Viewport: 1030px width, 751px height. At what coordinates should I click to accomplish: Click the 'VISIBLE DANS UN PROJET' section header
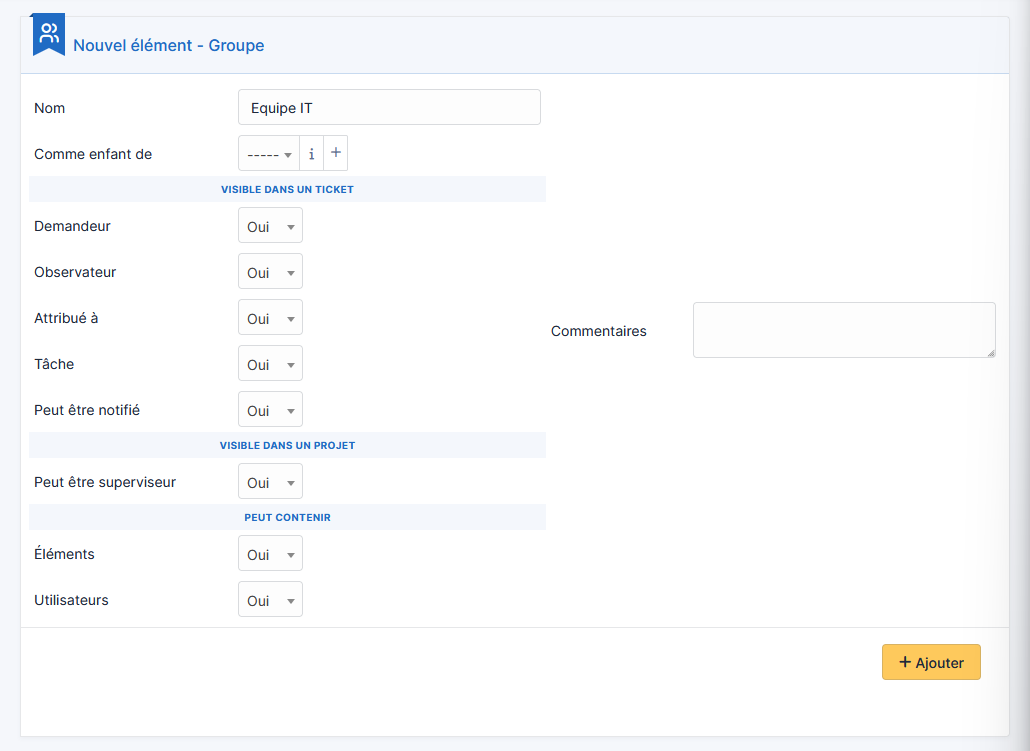(287, 445)
